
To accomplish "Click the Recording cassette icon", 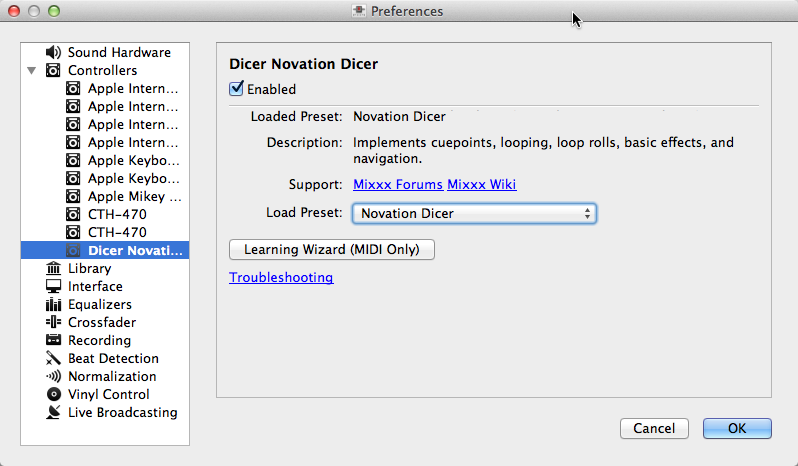I will [x=53, y=340].
